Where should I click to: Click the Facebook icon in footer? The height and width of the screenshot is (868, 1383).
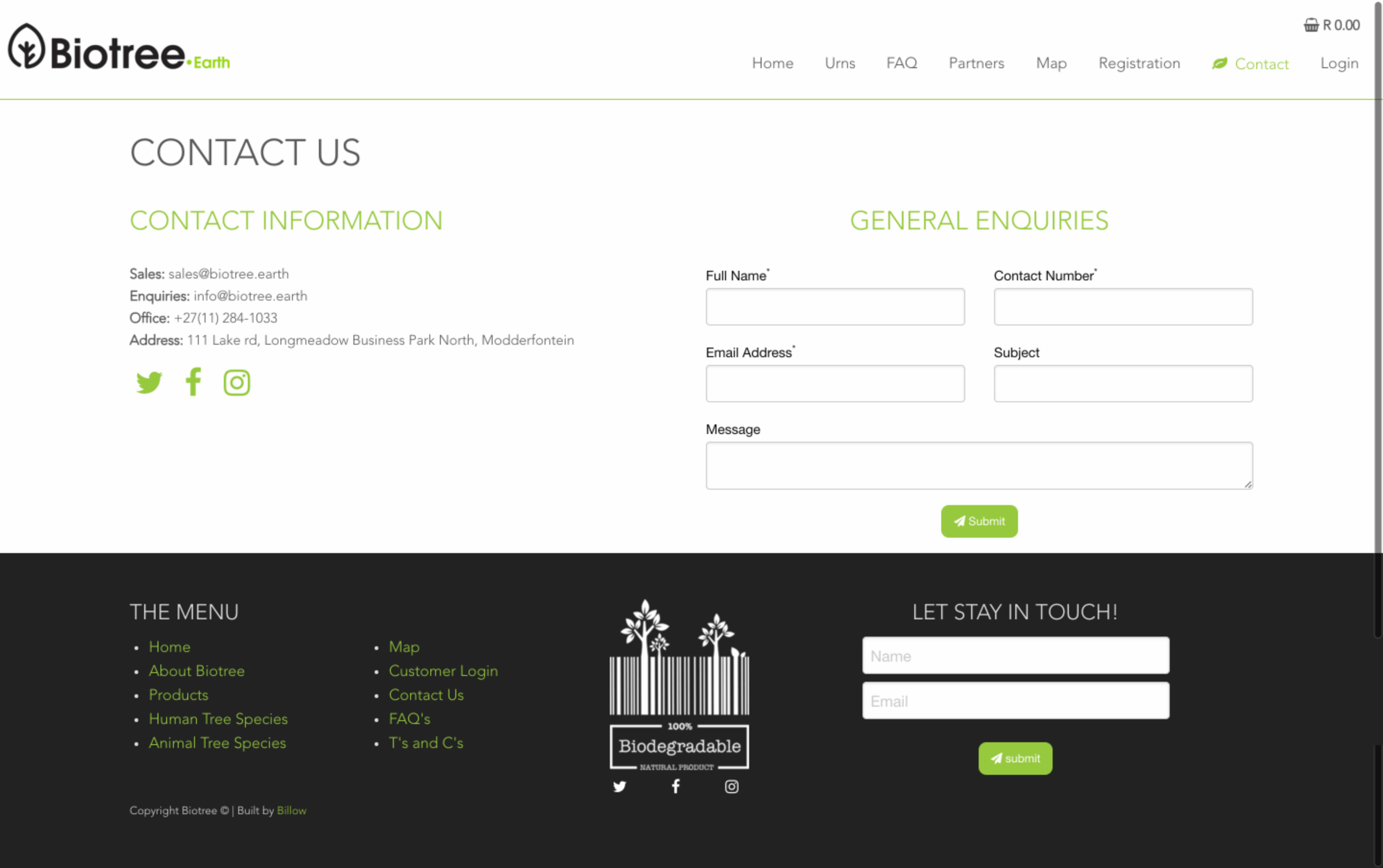[677, 786]
